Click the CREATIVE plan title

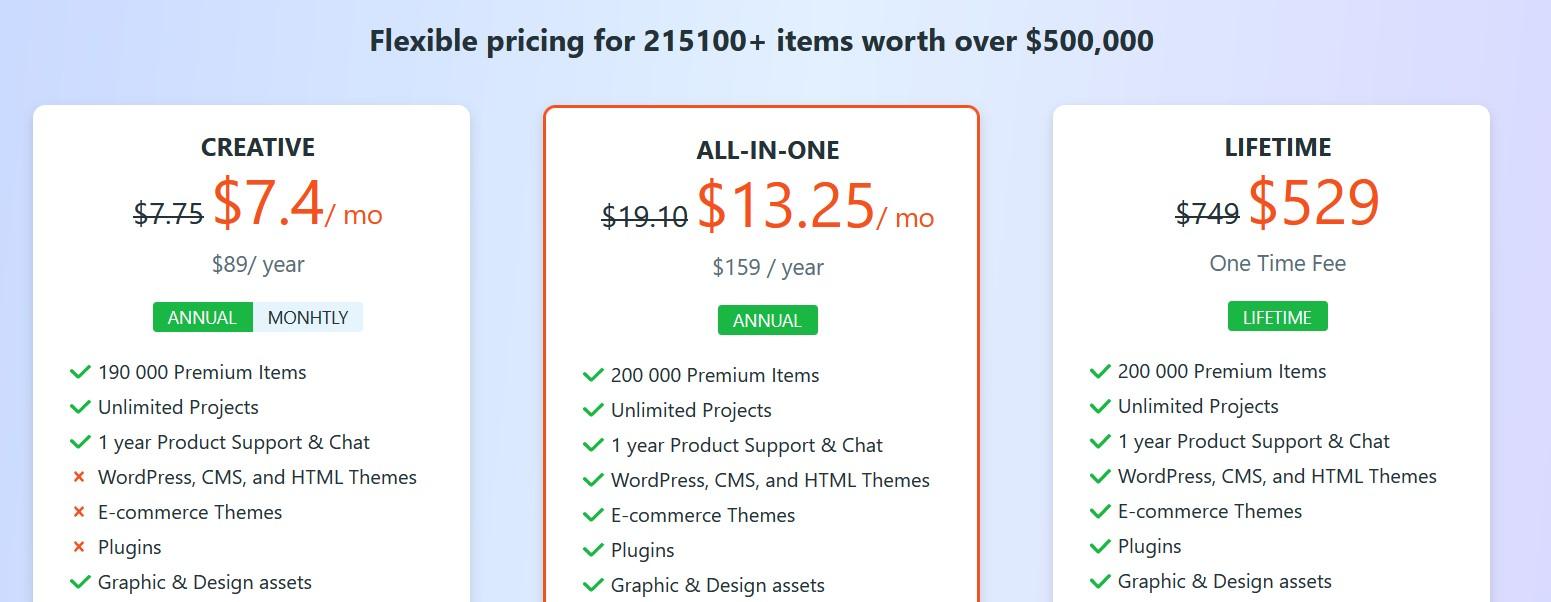258,147
